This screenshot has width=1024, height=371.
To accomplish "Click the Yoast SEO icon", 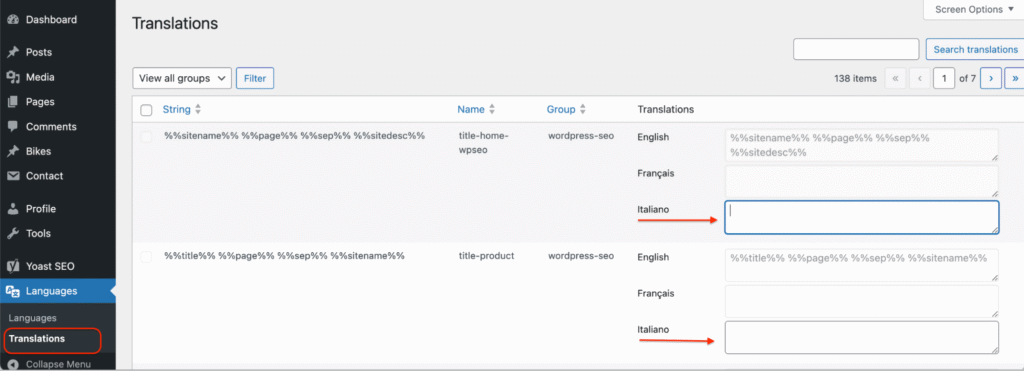I will tap(12, 266).
